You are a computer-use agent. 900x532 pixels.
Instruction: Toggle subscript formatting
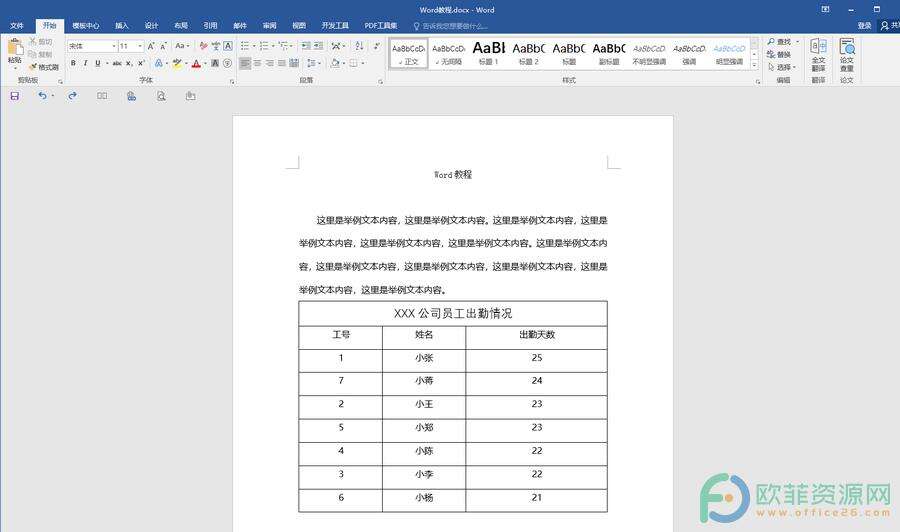pos(129,63)
